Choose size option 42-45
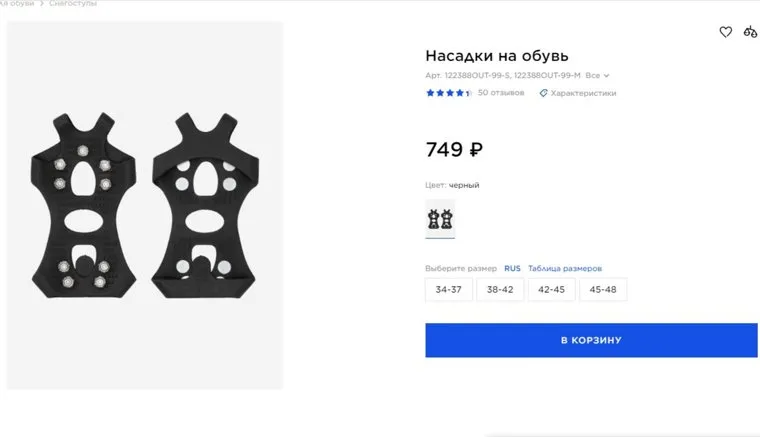760x437 pixels. click(551, 289)
